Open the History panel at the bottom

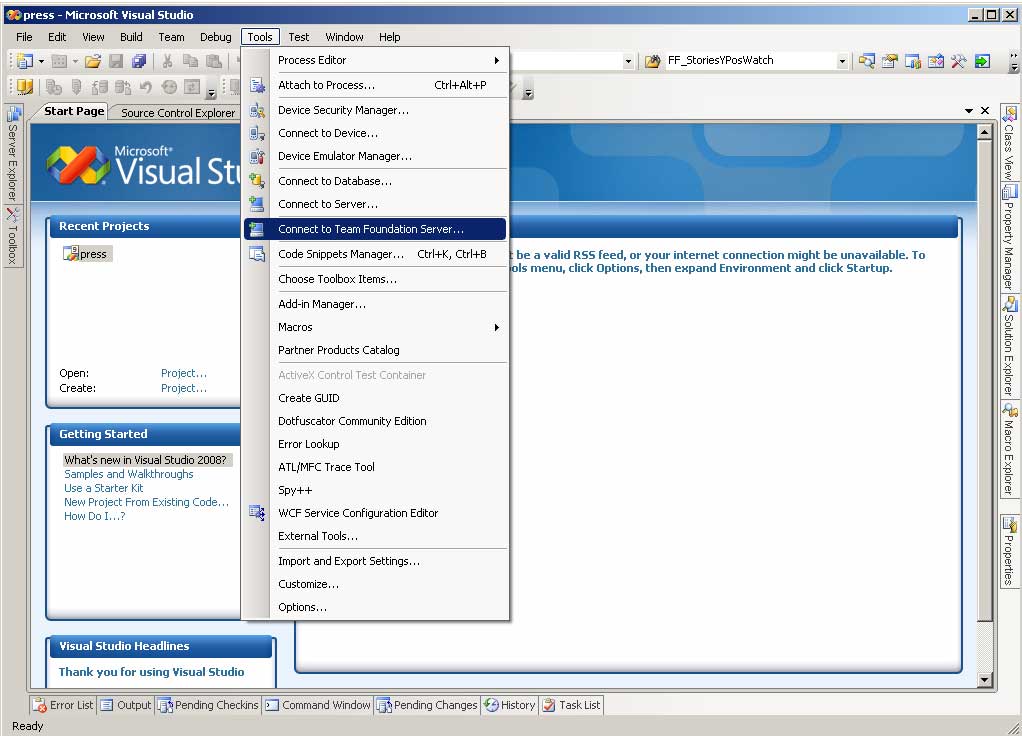pyautogui.click(x=509, y=705)
